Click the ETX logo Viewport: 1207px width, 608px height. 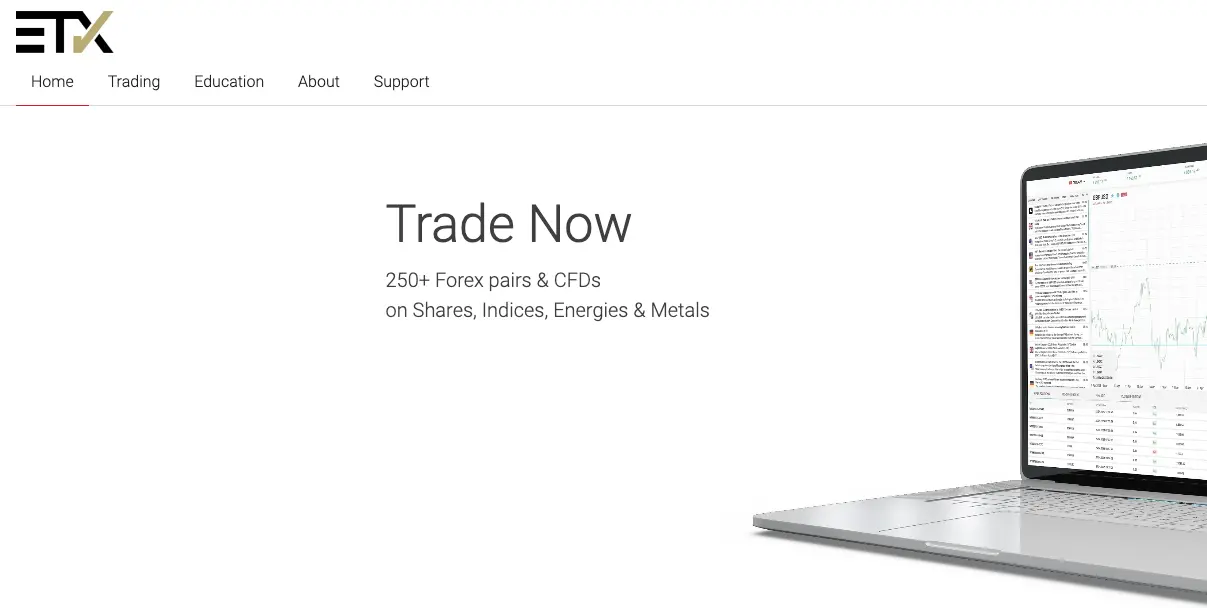65,32
